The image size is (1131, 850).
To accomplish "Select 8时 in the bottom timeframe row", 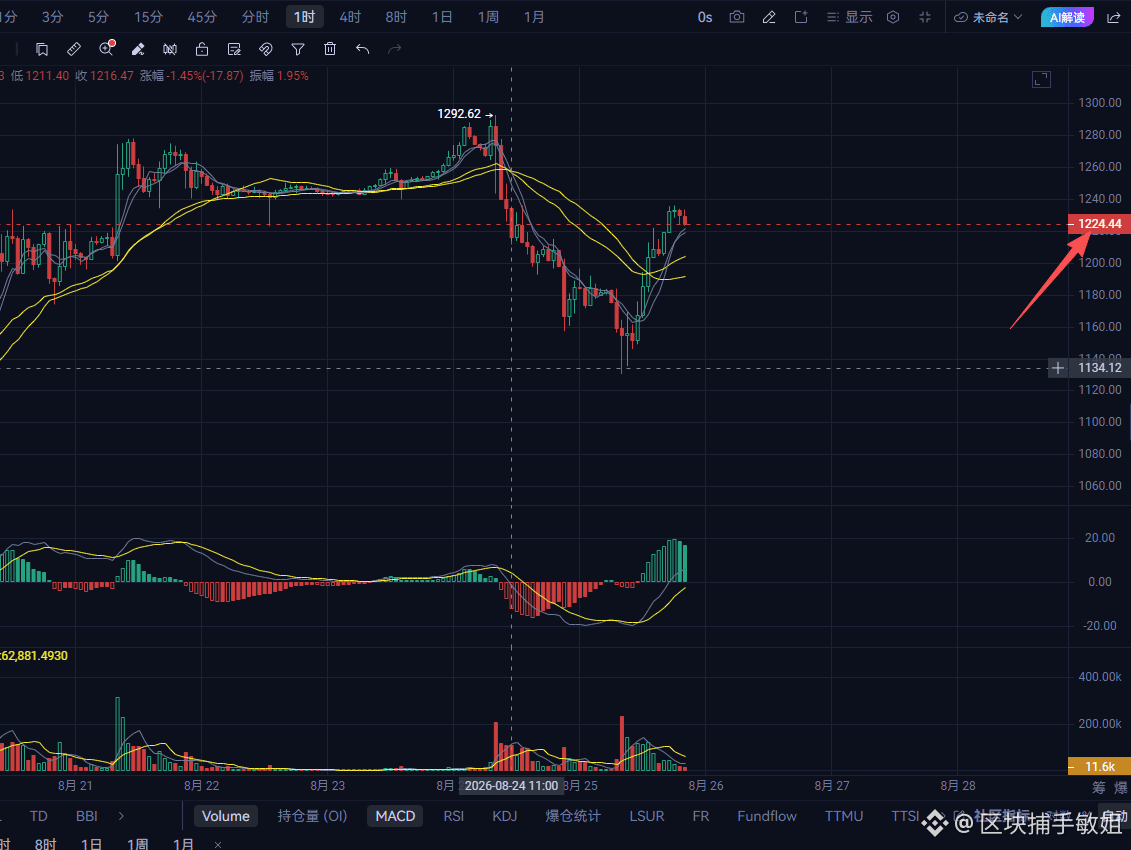I will [45, 844].
